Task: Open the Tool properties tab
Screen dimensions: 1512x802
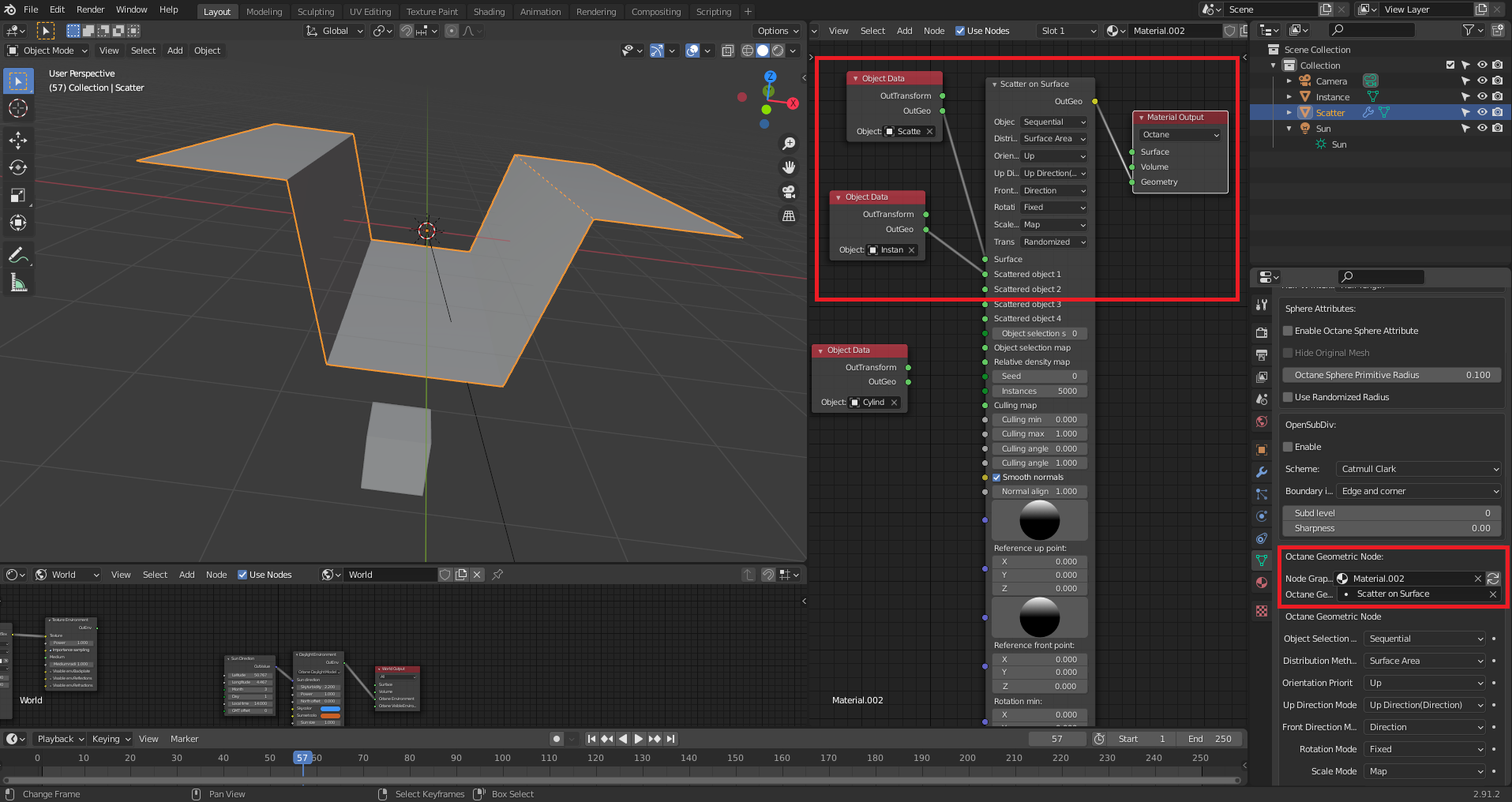Action: pos(1262,305)
